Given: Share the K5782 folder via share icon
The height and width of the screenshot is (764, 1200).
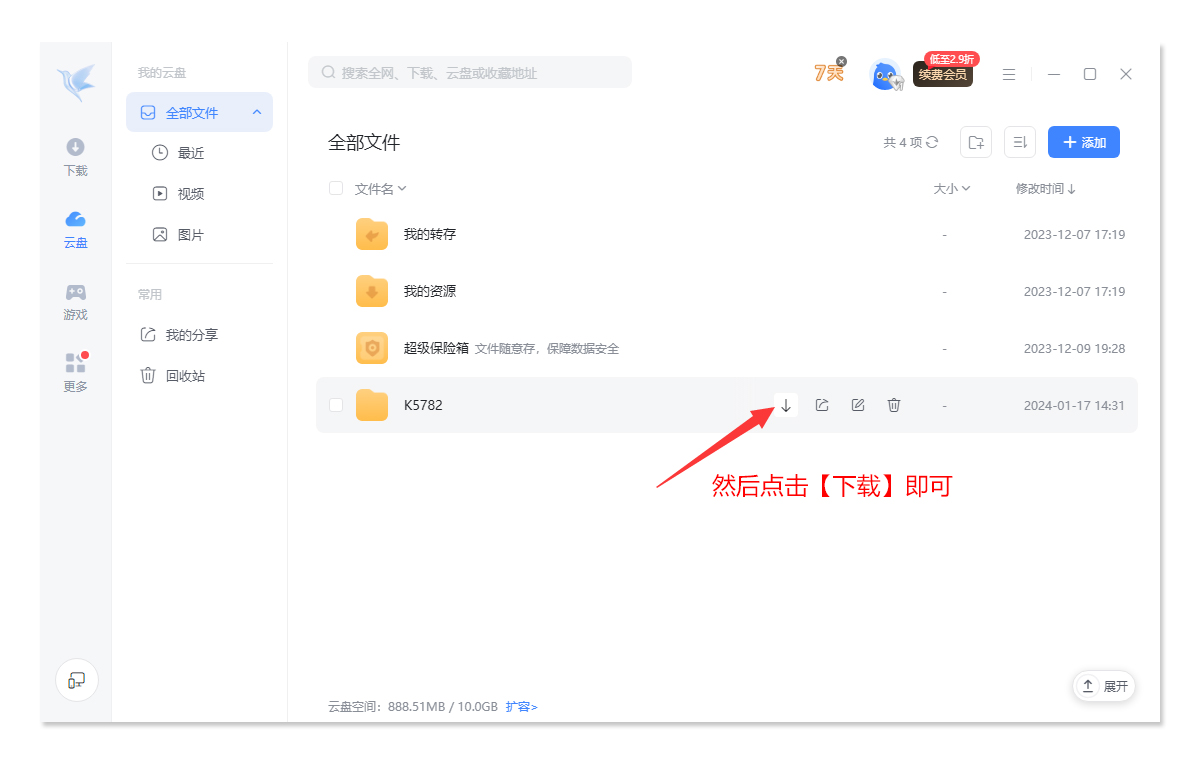Looking at the screenshot, I should point(822,405).
